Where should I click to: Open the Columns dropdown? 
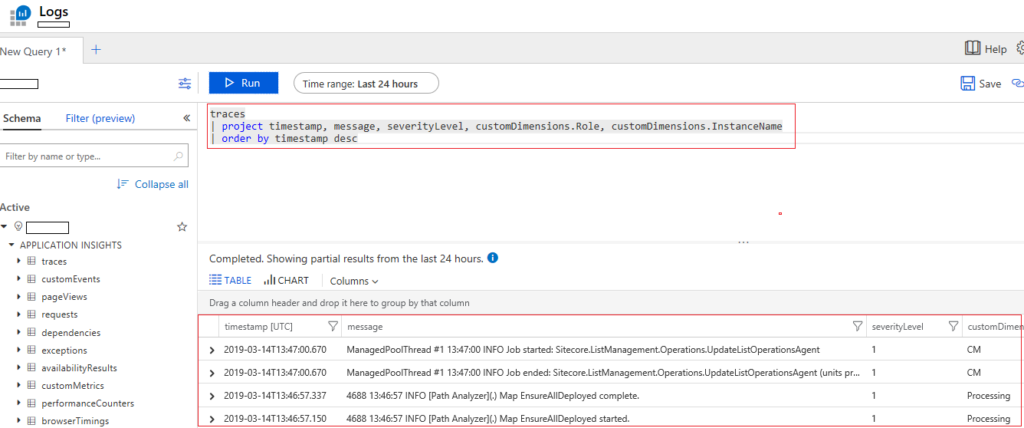point(354,281)
